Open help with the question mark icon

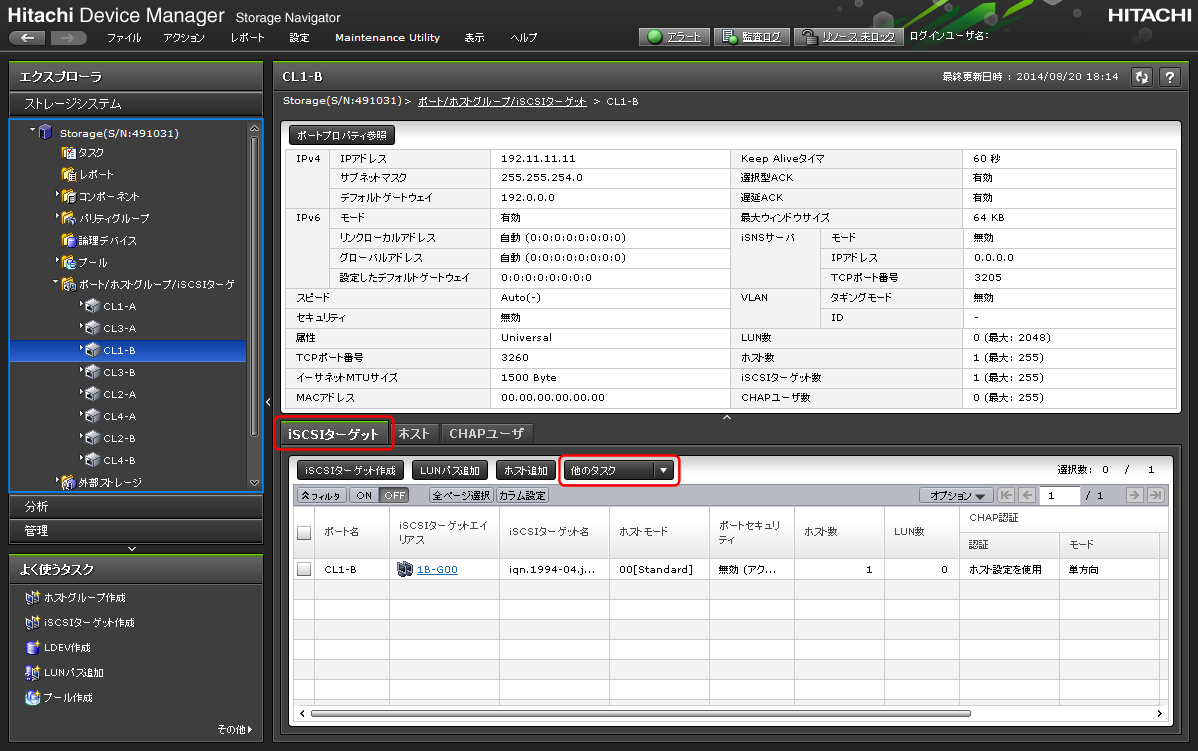coord(1169,77)
